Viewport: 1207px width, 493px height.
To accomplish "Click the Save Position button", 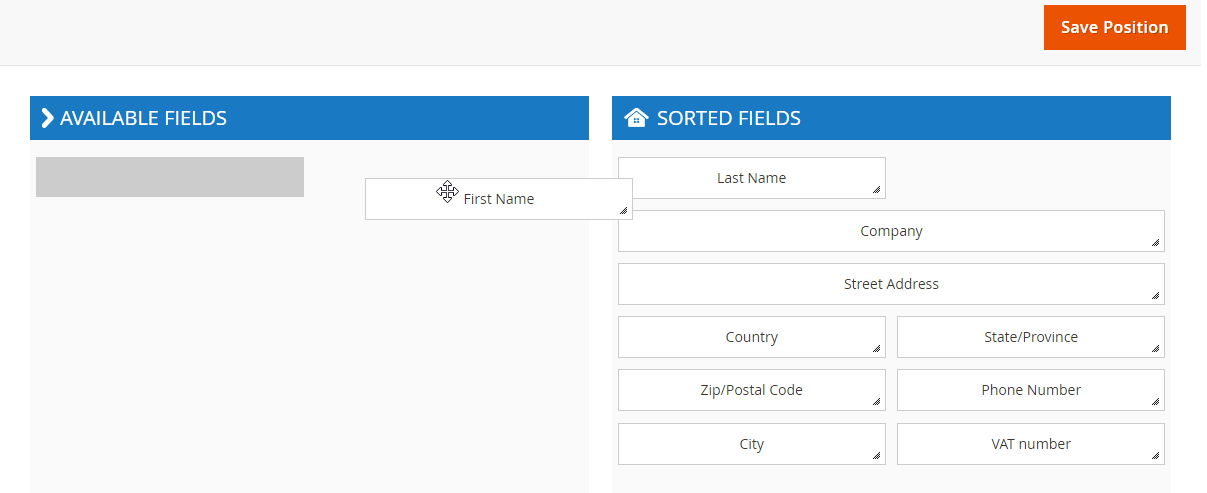I will coord(1114,27).
